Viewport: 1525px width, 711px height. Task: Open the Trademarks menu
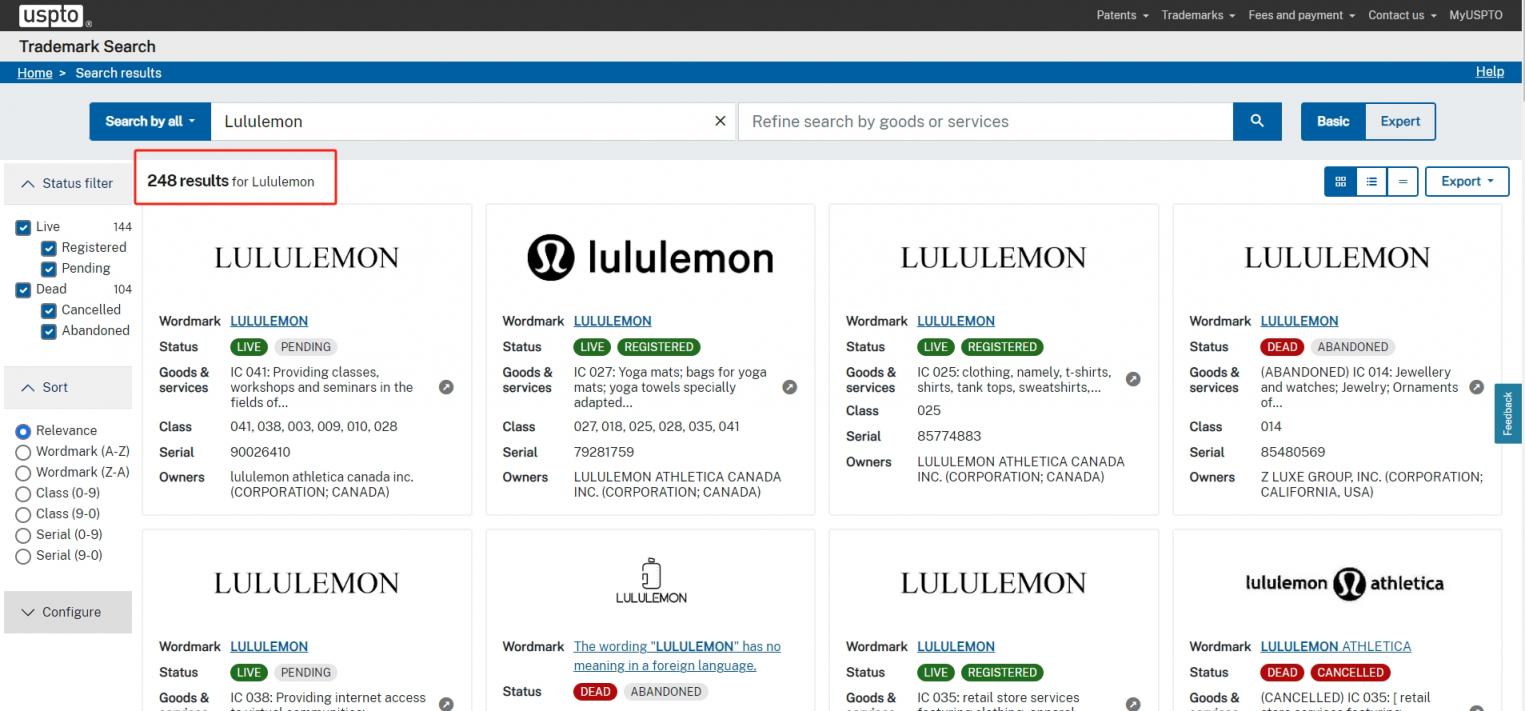point(1197,15)
